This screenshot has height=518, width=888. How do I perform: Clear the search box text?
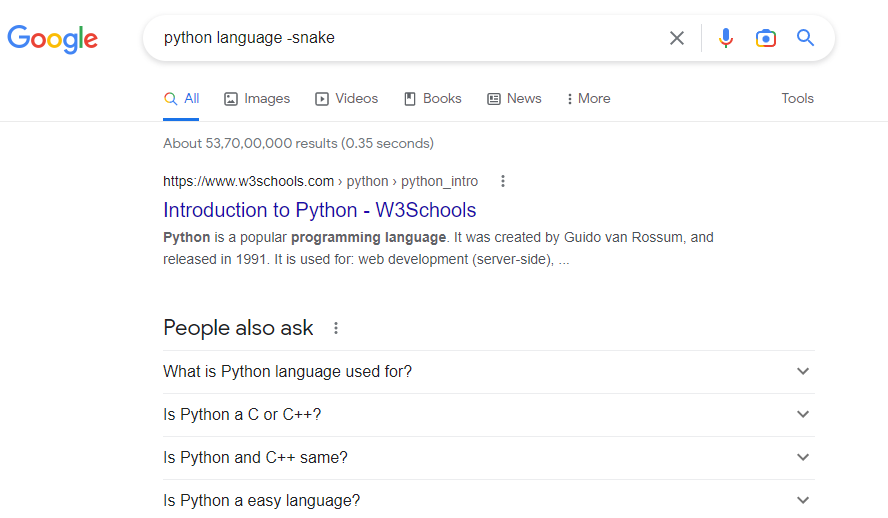click(677, 38)
